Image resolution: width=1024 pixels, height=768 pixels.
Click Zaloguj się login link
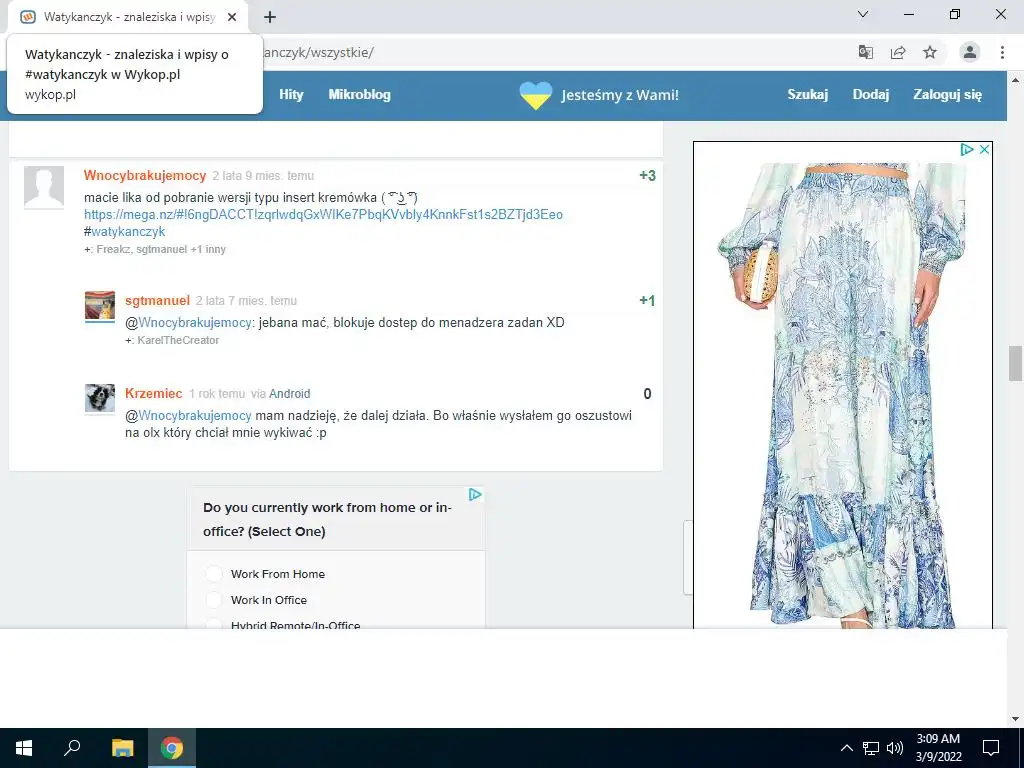(947, 95)
